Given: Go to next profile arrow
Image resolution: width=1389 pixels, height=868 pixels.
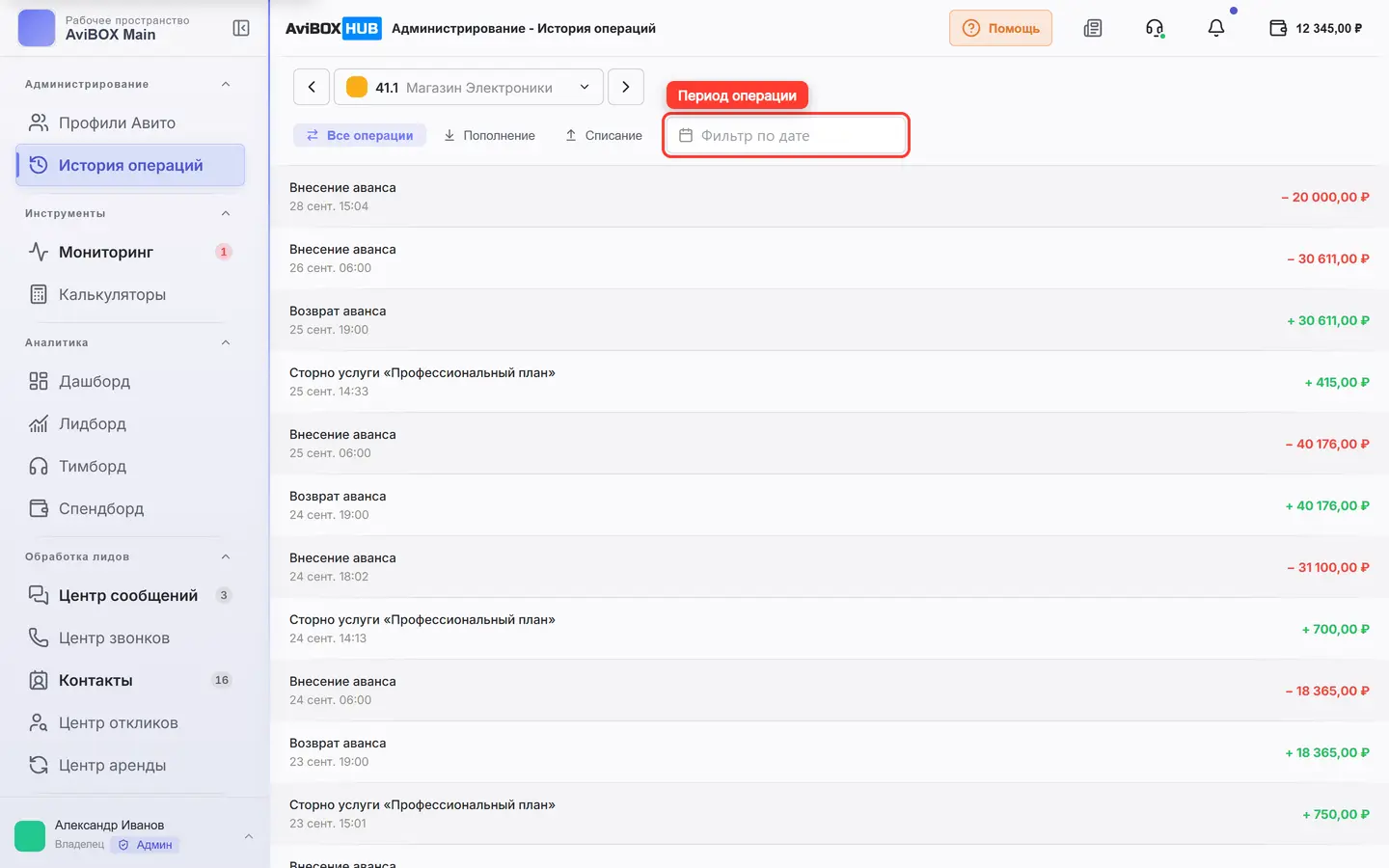Looking at the screenshot, I should point(626,87).
